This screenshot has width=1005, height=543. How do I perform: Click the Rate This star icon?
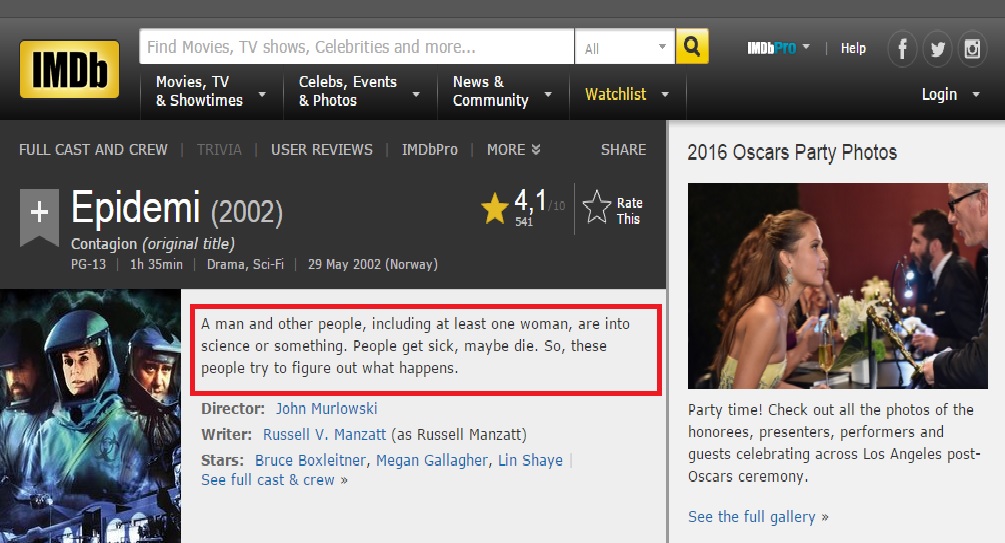[x=597, y=207]
